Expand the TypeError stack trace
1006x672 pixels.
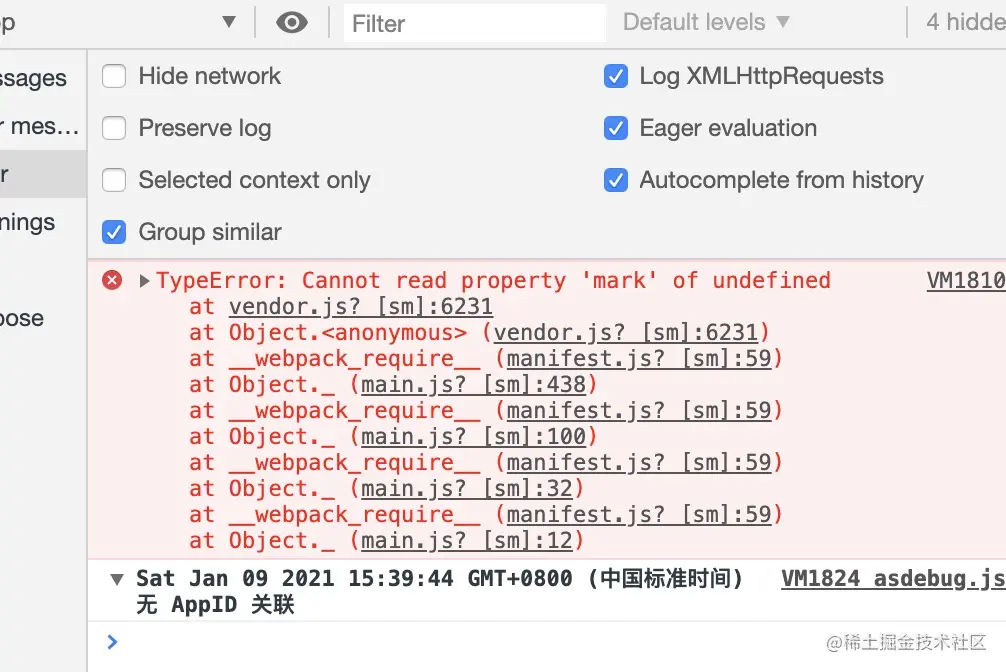coord(145,281)
